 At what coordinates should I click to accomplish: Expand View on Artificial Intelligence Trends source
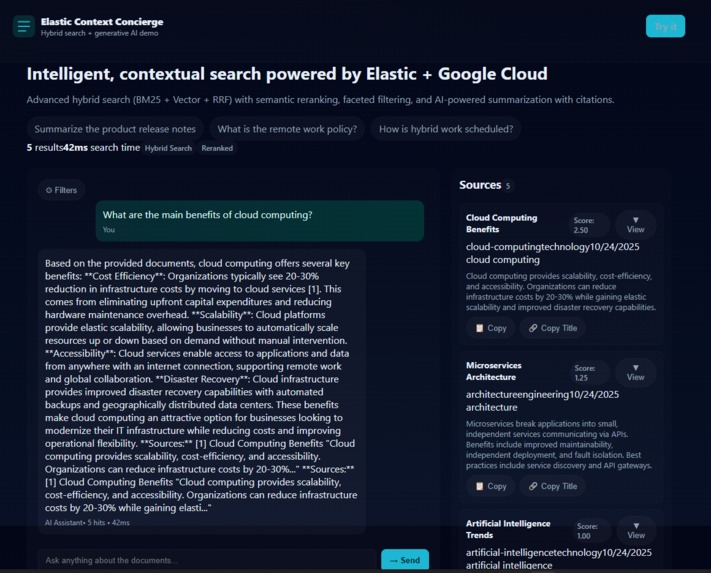(x=636, y=530)
